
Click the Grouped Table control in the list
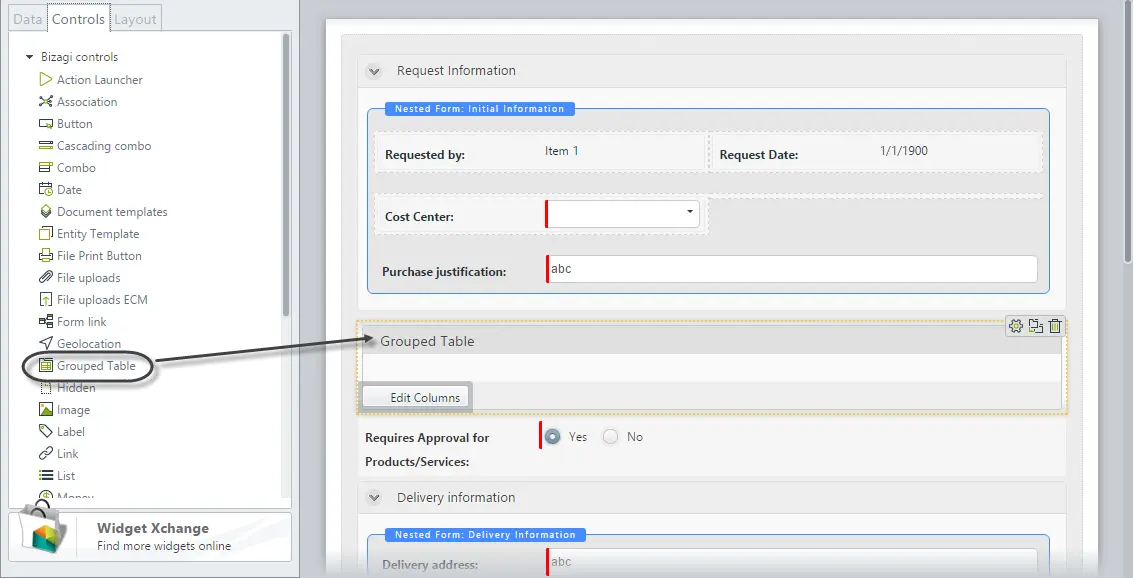tap(88, 366)
